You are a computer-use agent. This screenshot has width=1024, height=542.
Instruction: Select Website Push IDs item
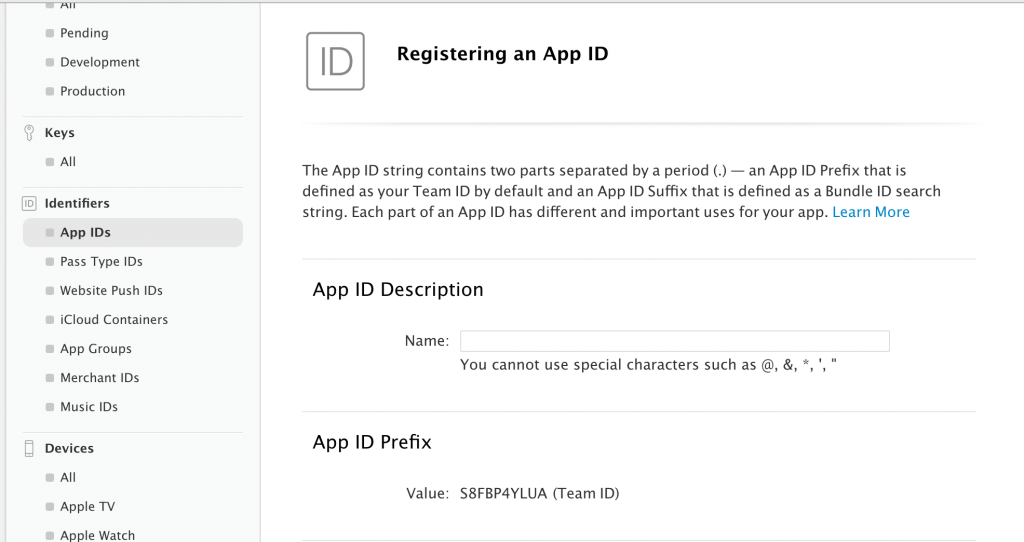[x=111, y=290]
